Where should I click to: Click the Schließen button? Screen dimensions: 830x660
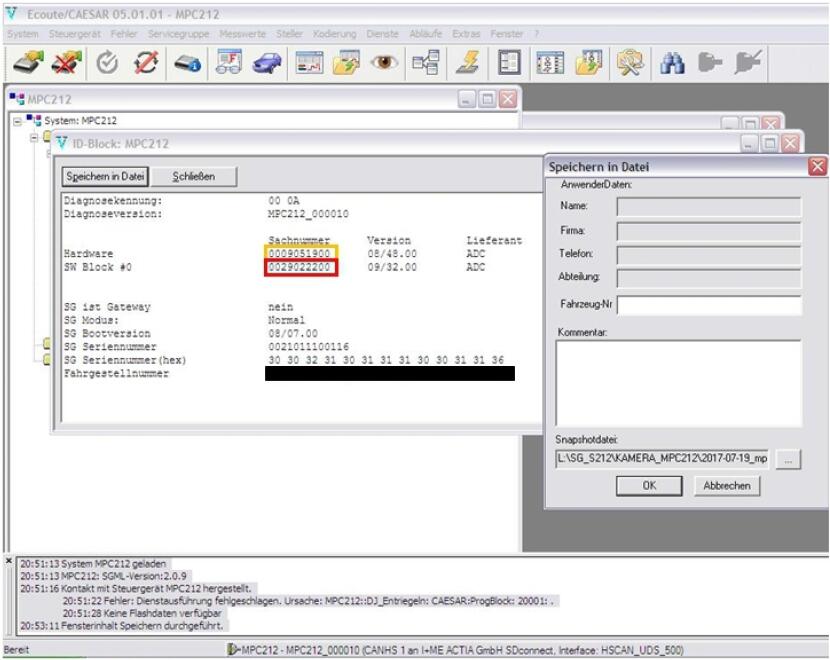click(x=194, y=176)
